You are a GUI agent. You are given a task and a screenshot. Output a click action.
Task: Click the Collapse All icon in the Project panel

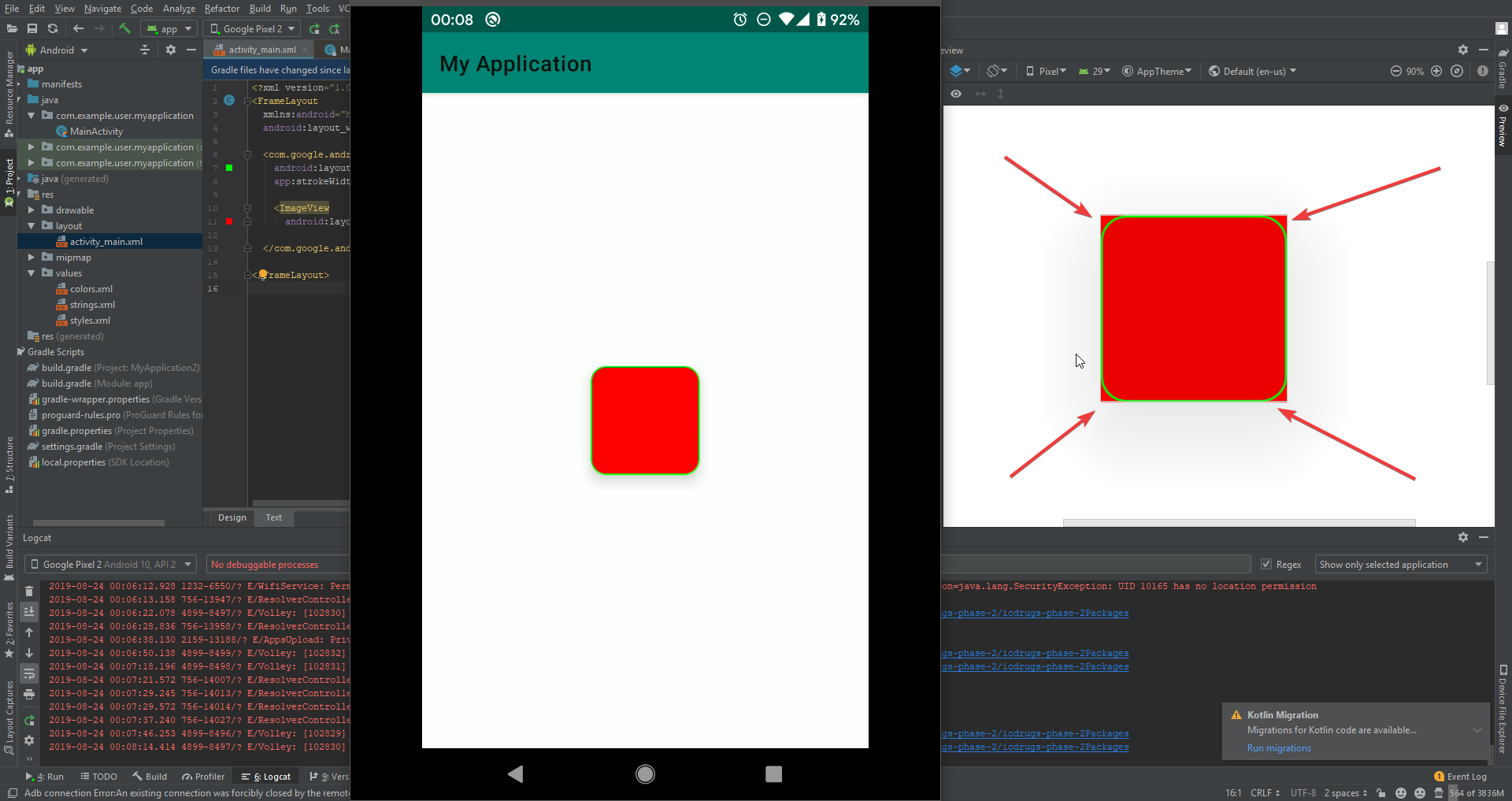pos(145,50)
